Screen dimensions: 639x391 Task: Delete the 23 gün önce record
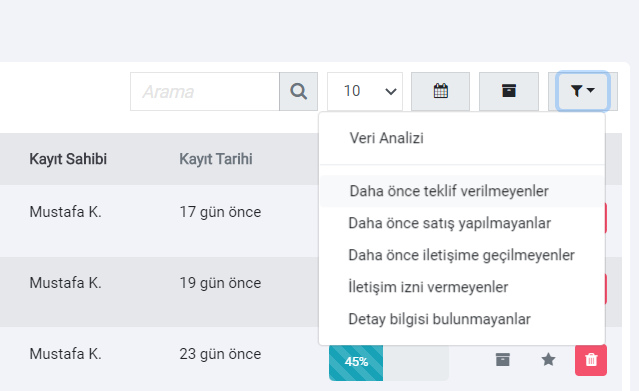point(591,360)
